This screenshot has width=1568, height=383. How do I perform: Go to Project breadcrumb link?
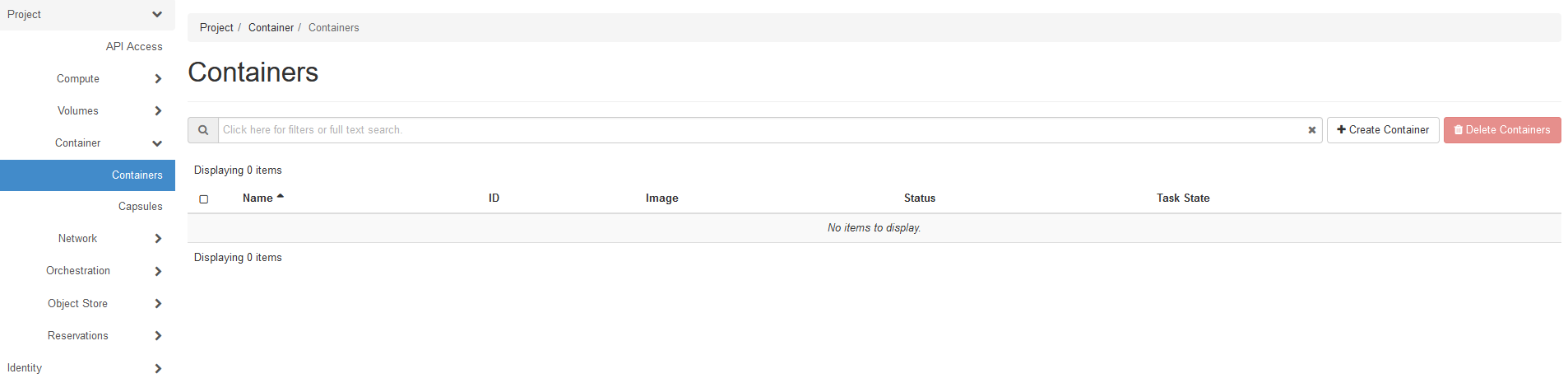coord(216,28)
